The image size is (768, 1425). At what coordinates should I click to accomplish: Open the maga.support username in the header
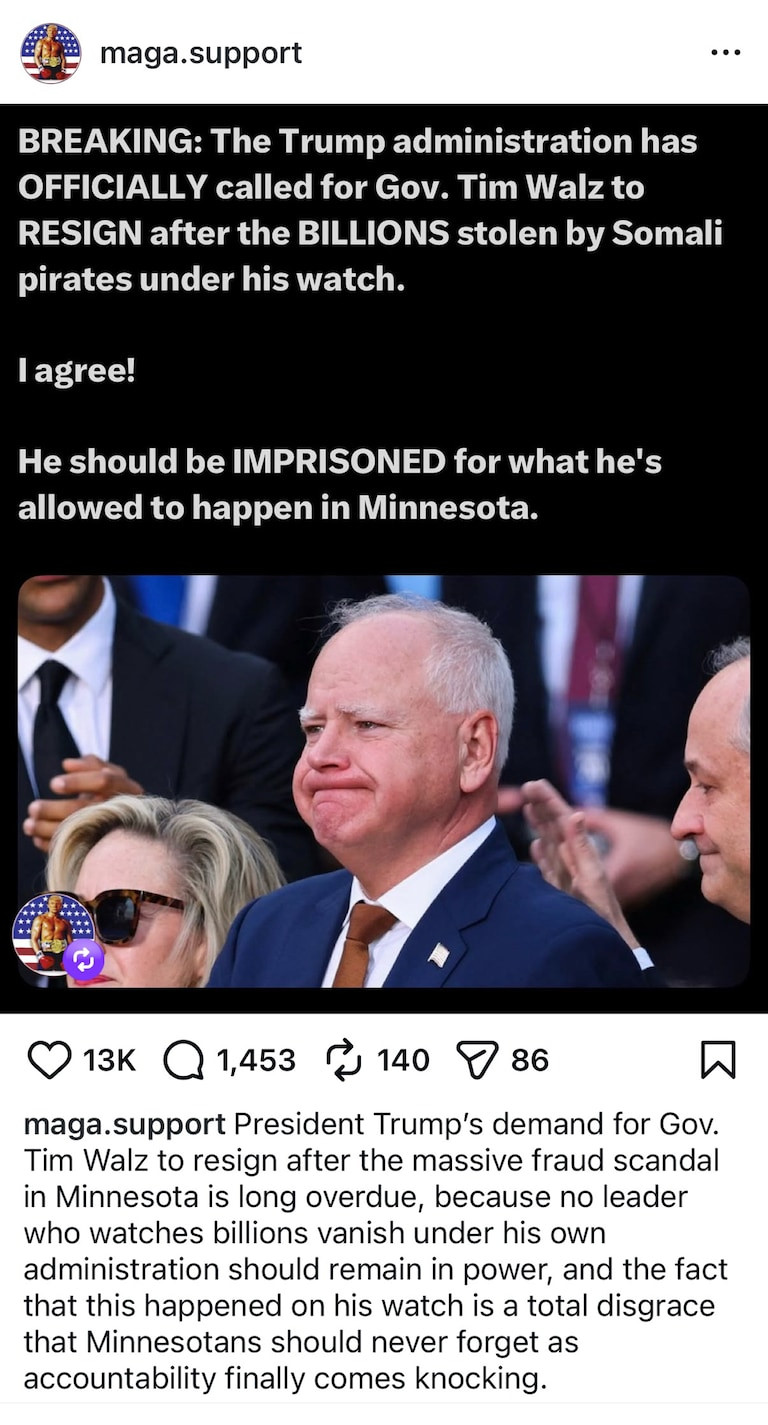[x=201, y=52]
